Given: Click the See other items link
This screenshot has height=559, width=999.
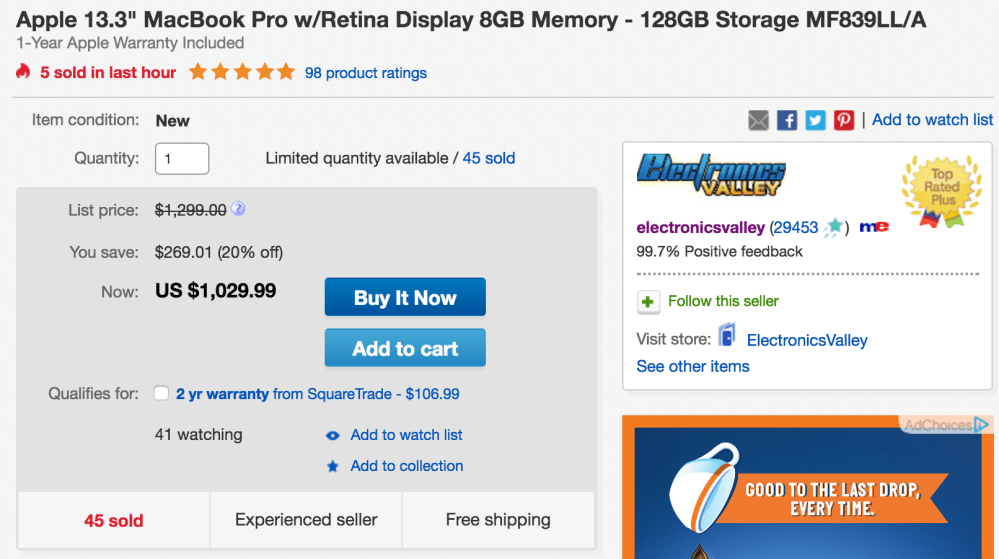Looking at the screenshot, I should coord(693,366).
